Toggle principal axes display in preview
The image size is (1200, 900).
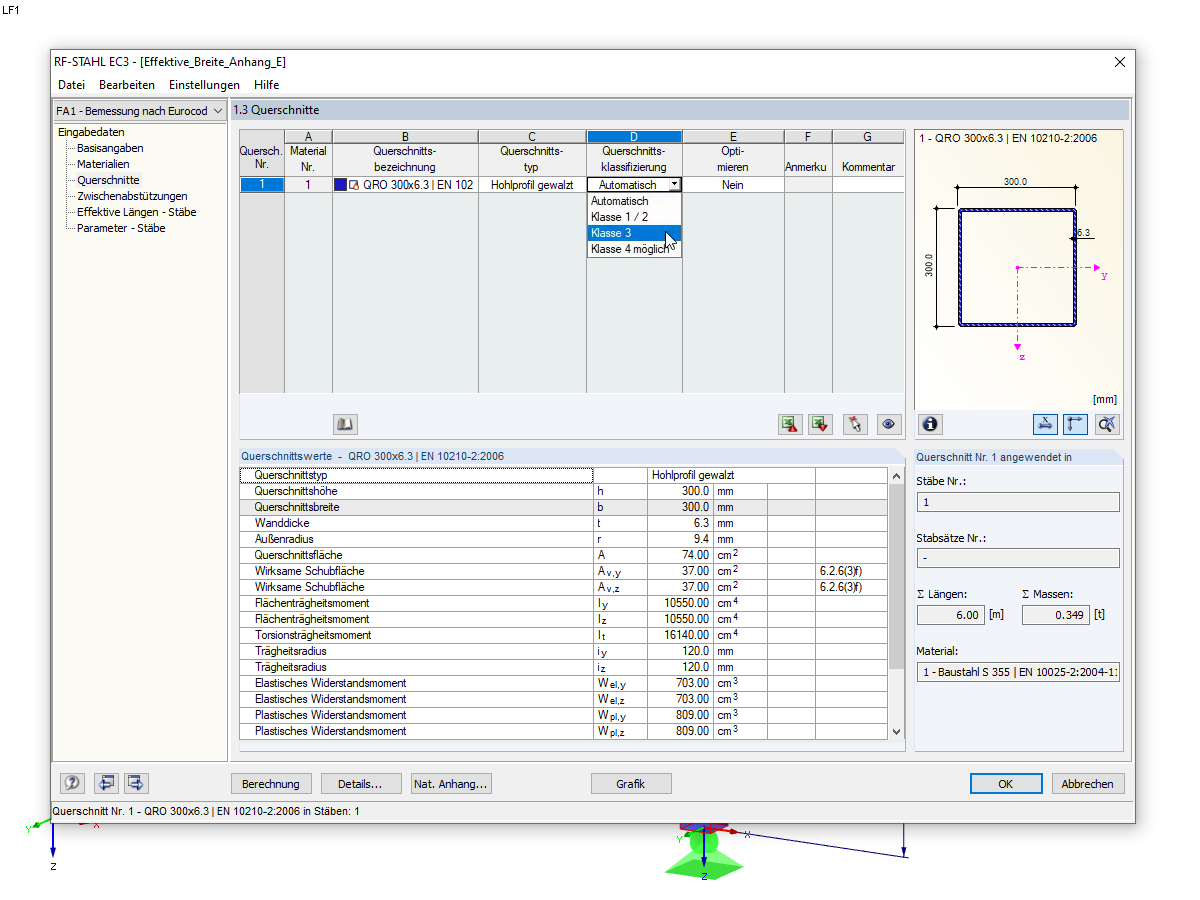[x=1076, y=424]
